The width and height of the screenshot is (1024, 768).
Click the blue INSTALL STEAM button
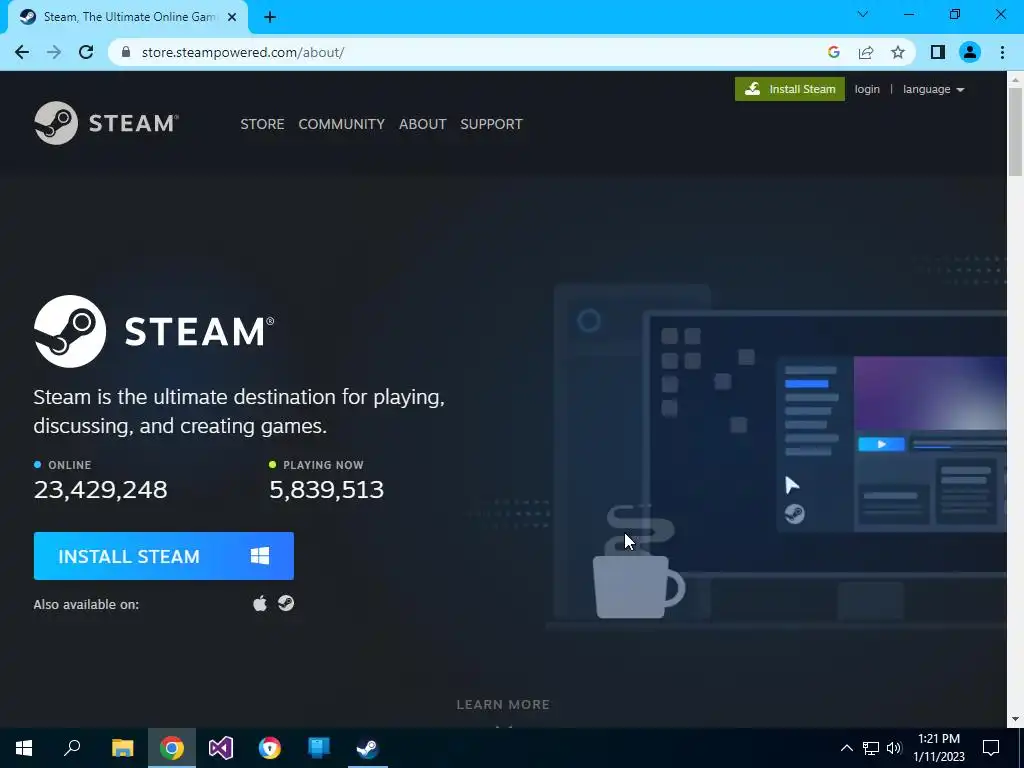pos(164,556)
